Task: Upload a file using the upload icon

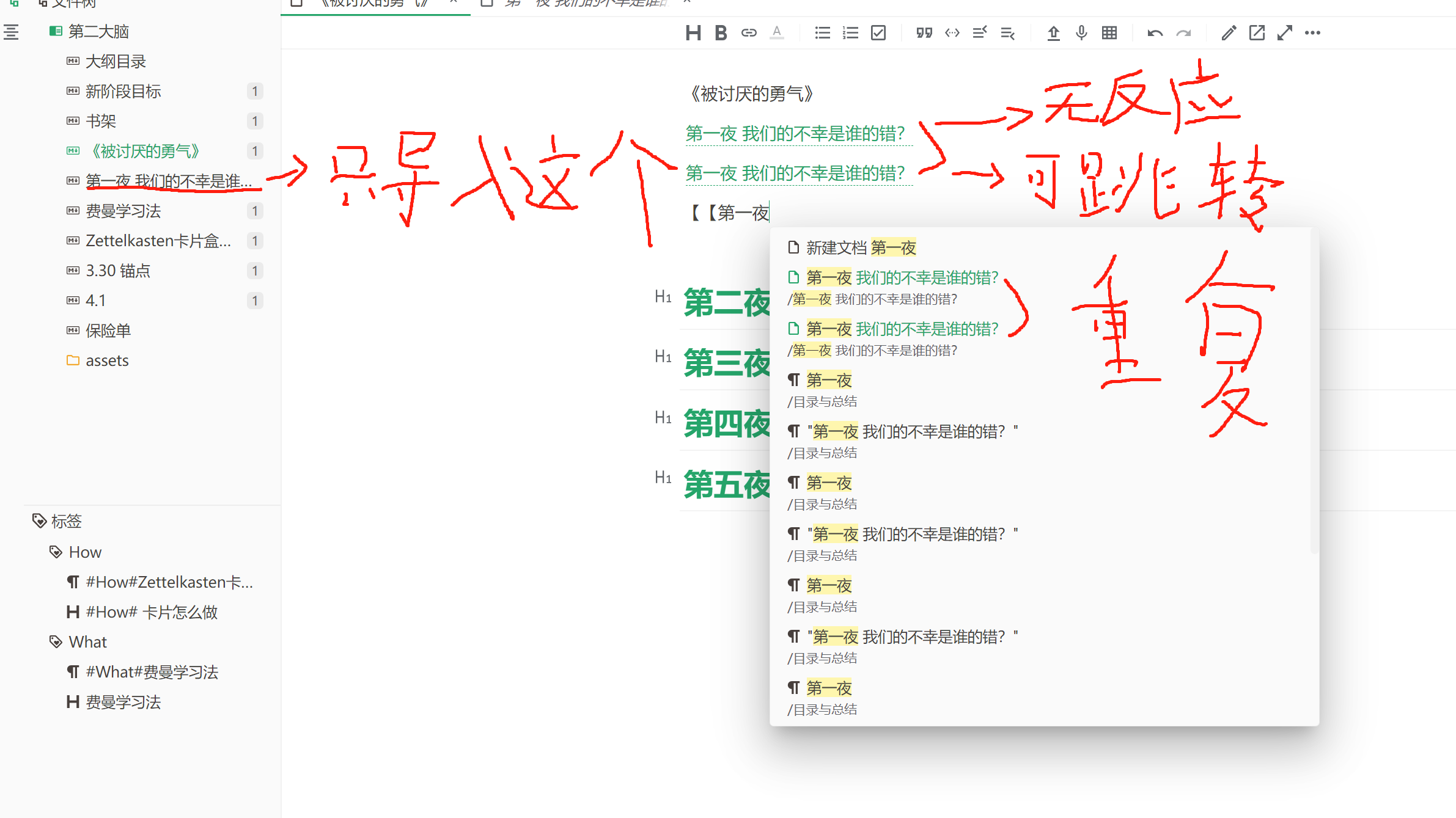Action: [x=1053, y=33]
